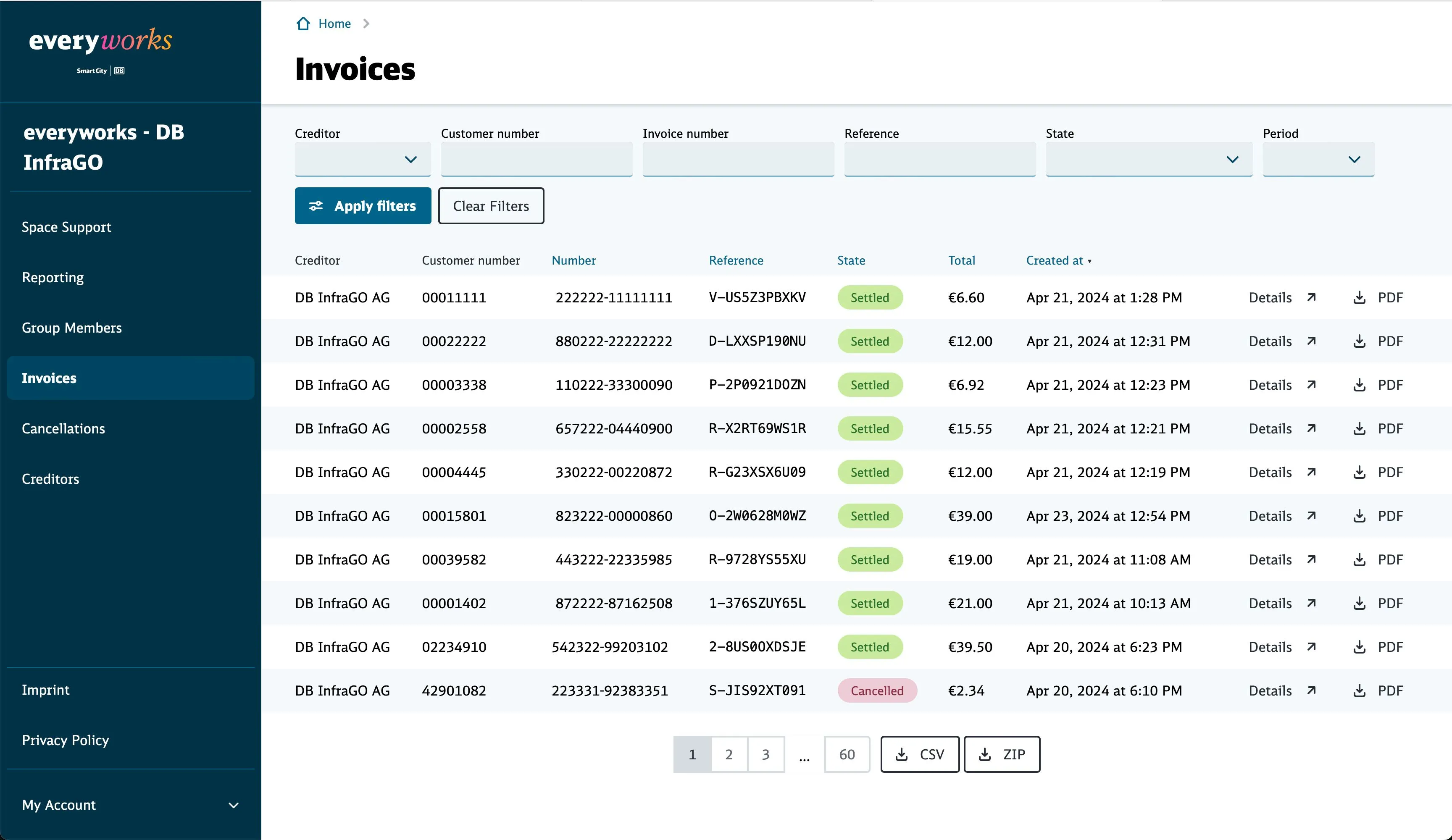Select the Settled state badge on invoice 110222-33300090
Image resolution: width=1452 pixels, height=840 pixels.
[870, 385]
